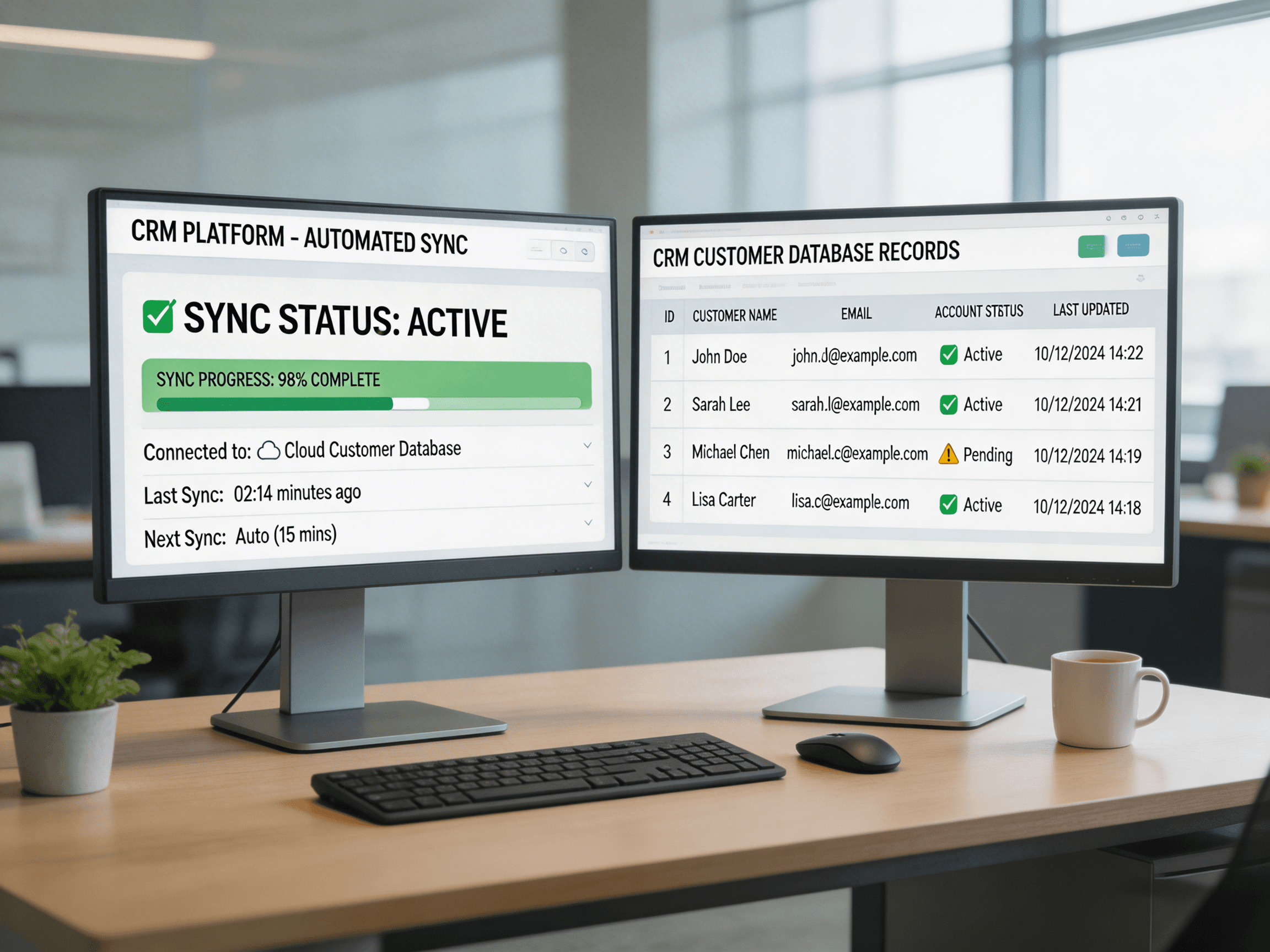
Task: Click the cloud icon beside Cloud Customer Database
Action: [270, 451]
